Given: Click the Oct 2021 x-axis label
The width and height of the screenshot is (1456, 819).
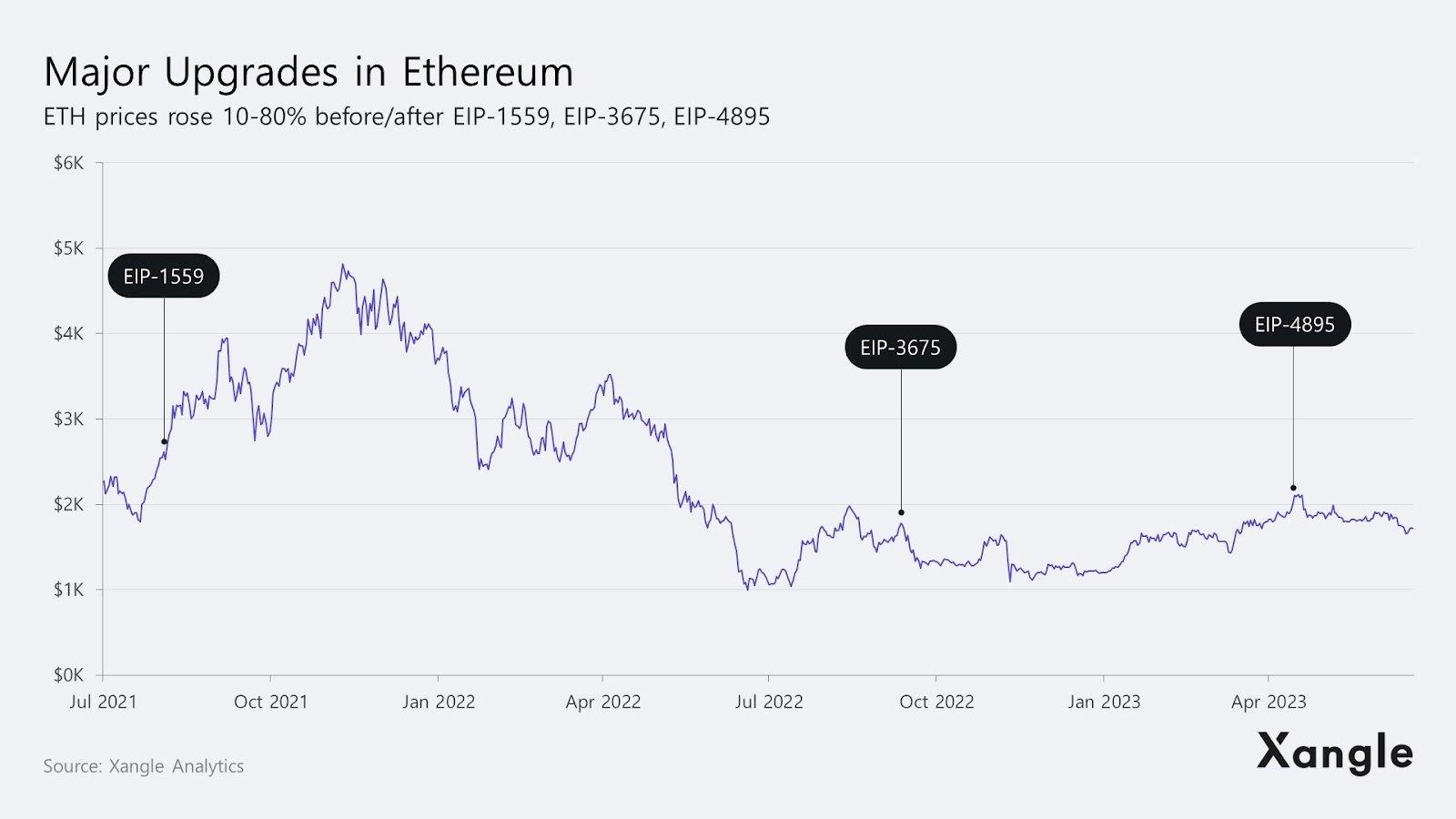Looking at the screenshot, I should click(x=270, y=702).
